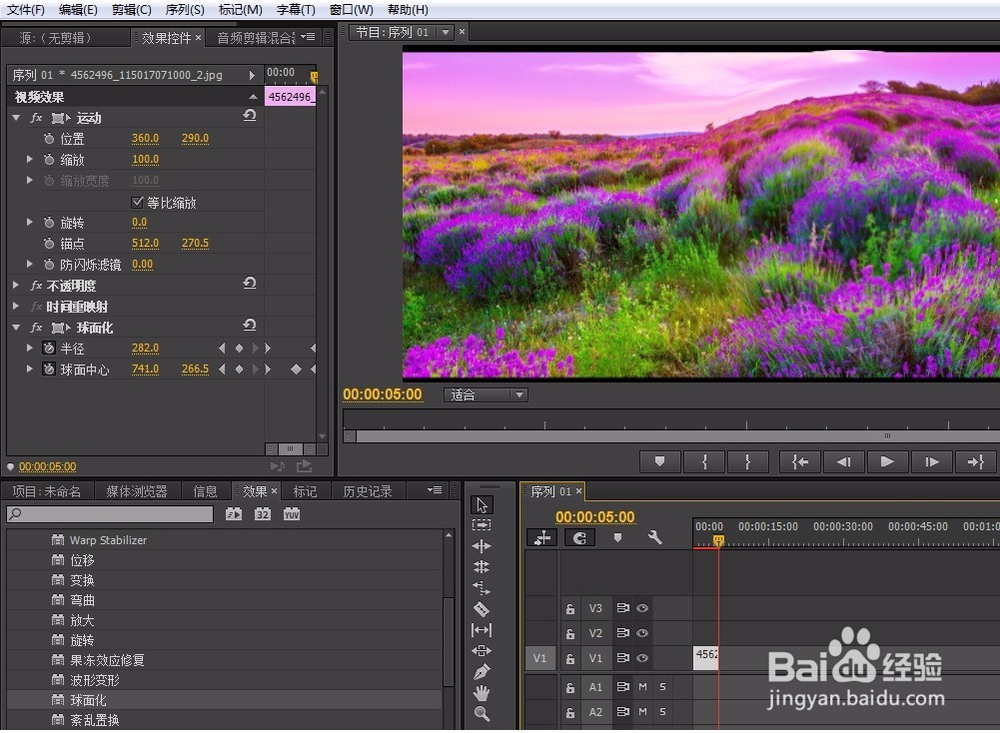This screenshot has height=733, width=1000.
Task: Solo the A2 audio track
Action: [x=663, y=711]
